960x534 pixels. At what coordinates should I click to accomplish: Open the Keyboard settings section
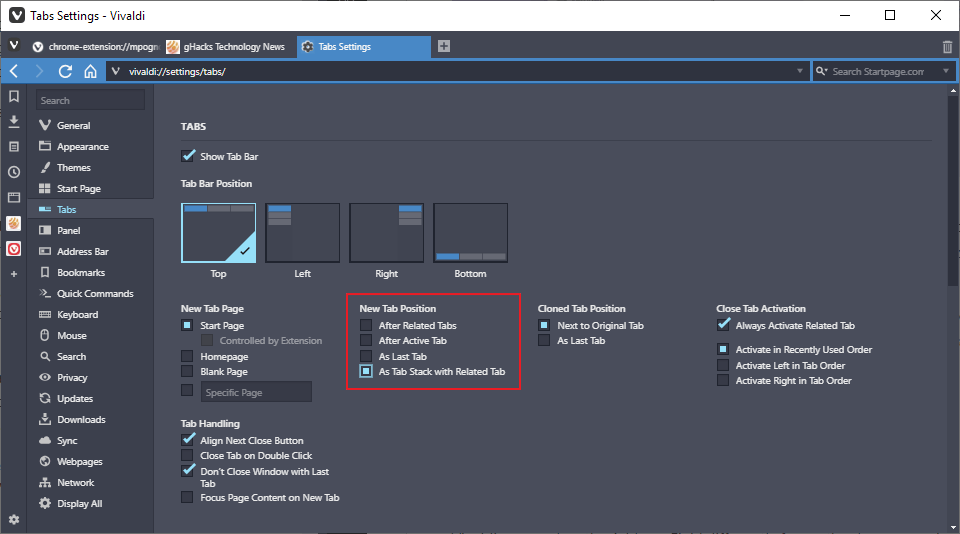(90, 314)
